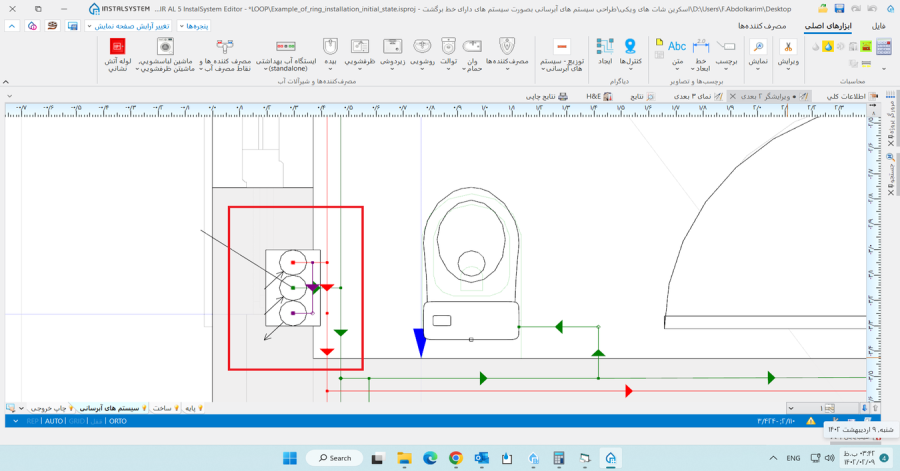Toggle GRID mode in status bar

tap(76, 421)
